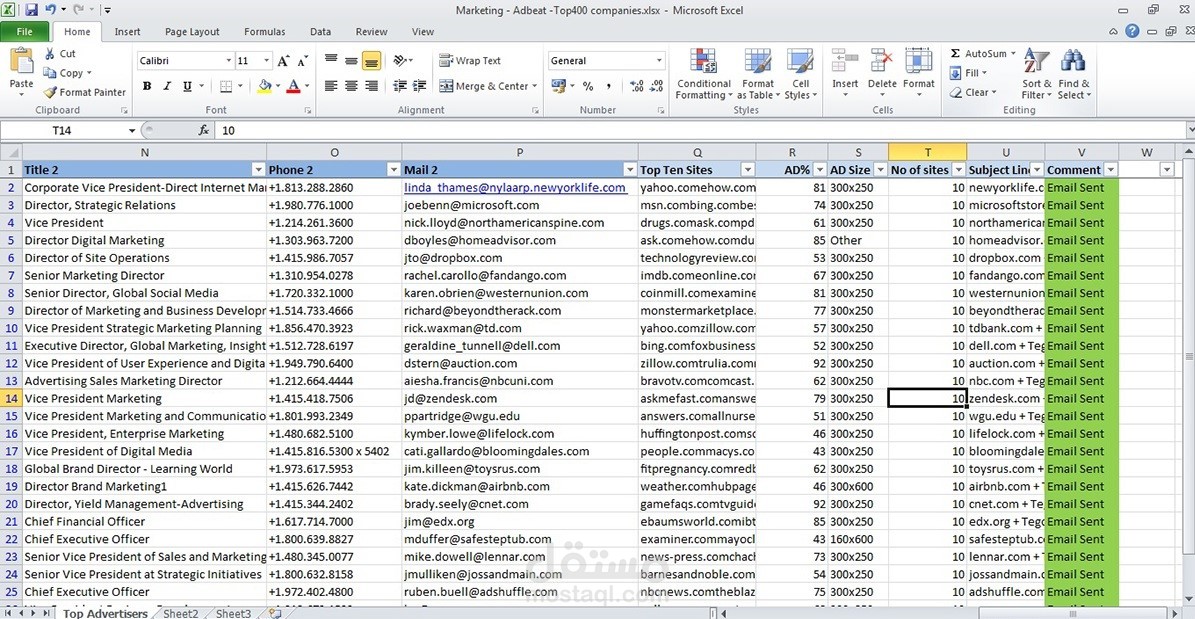Screen dimensions: 1195x619
Task: Align text right
Action: pos(371,86)
